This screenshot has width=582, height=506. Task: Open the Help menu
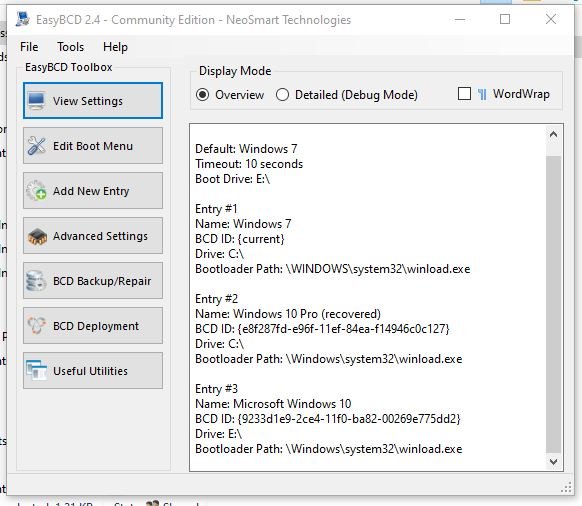click(x=115, y=47)
